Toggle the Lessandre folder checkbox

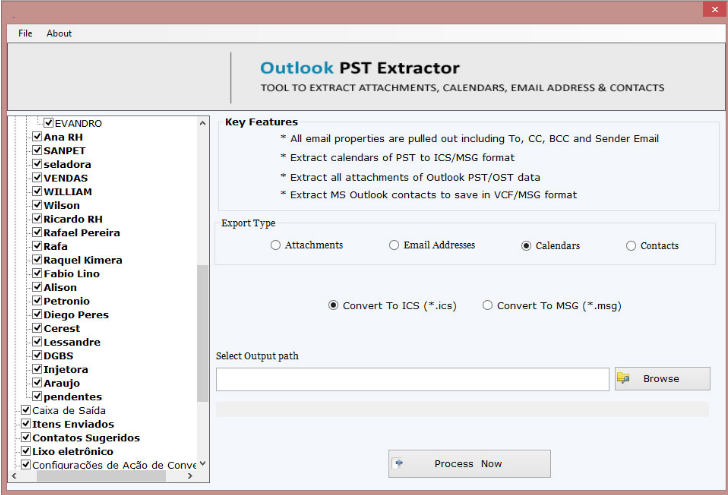(x=37, y=342)
